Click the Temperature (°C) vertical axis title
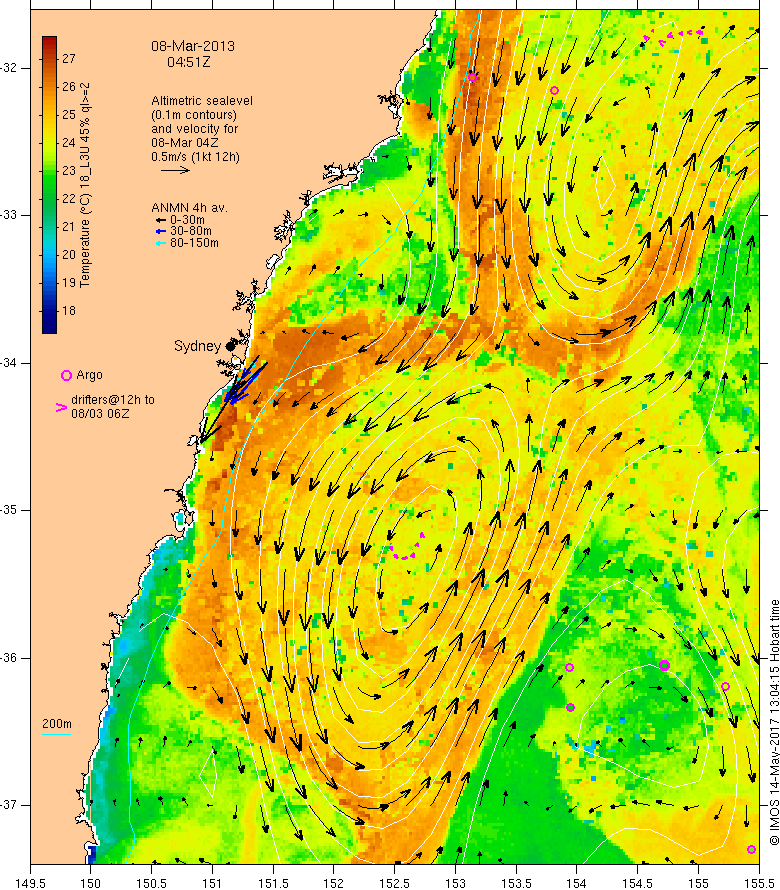Image resolution: width=780 pixels, height=890 pixels. tap(85, 185)
